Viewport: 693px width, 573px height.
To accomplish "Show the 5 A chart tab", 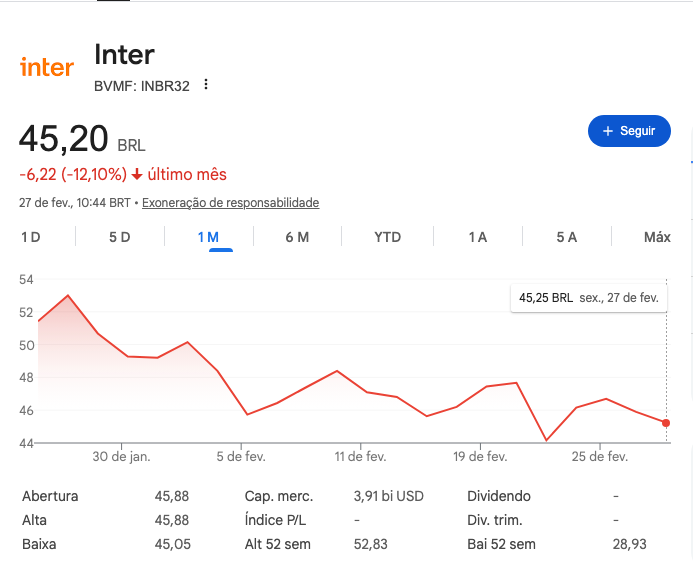I will tap(567, 237).
